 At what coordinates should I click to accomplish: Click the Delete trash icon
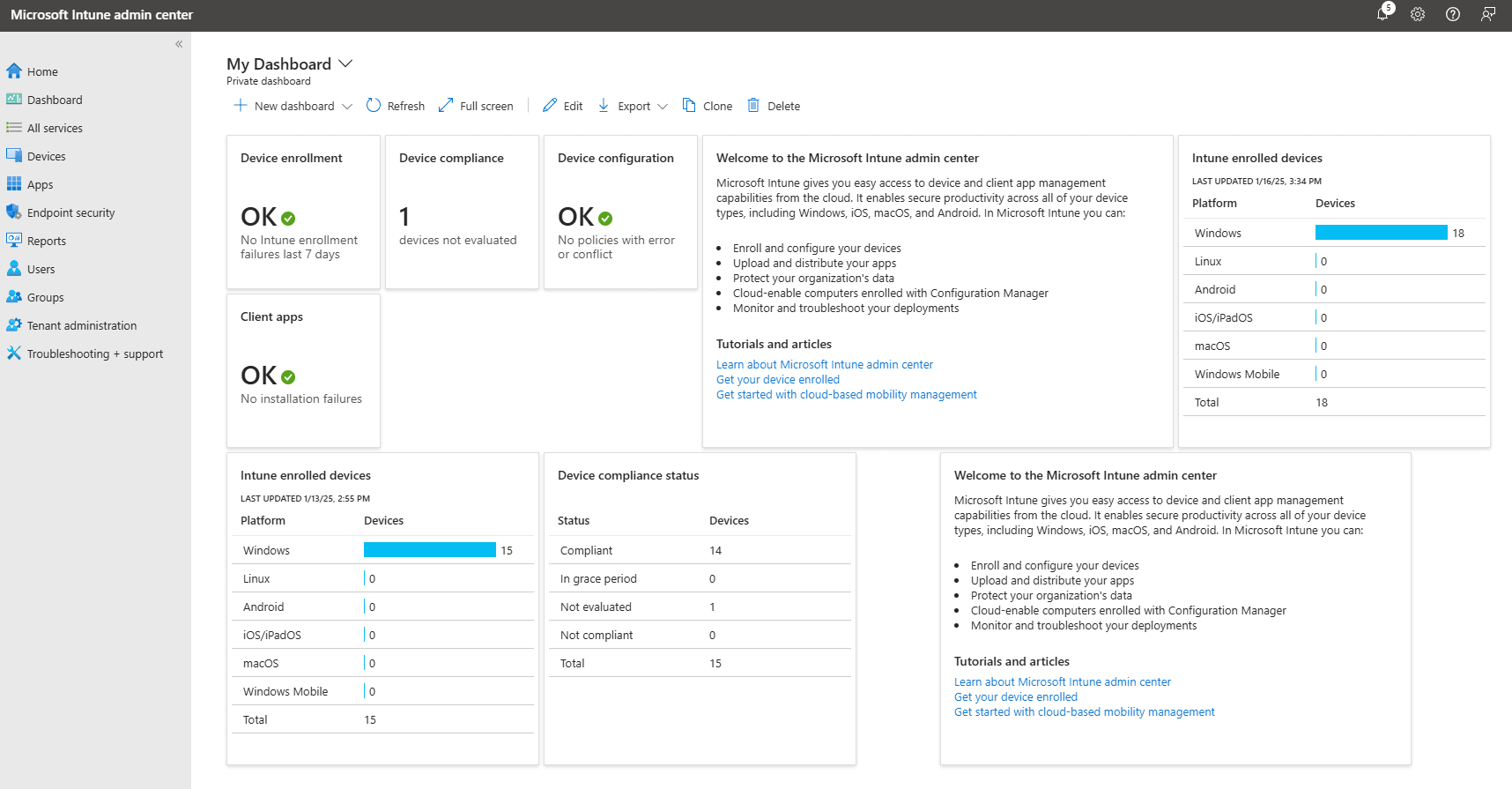click(x=753, y=106)
